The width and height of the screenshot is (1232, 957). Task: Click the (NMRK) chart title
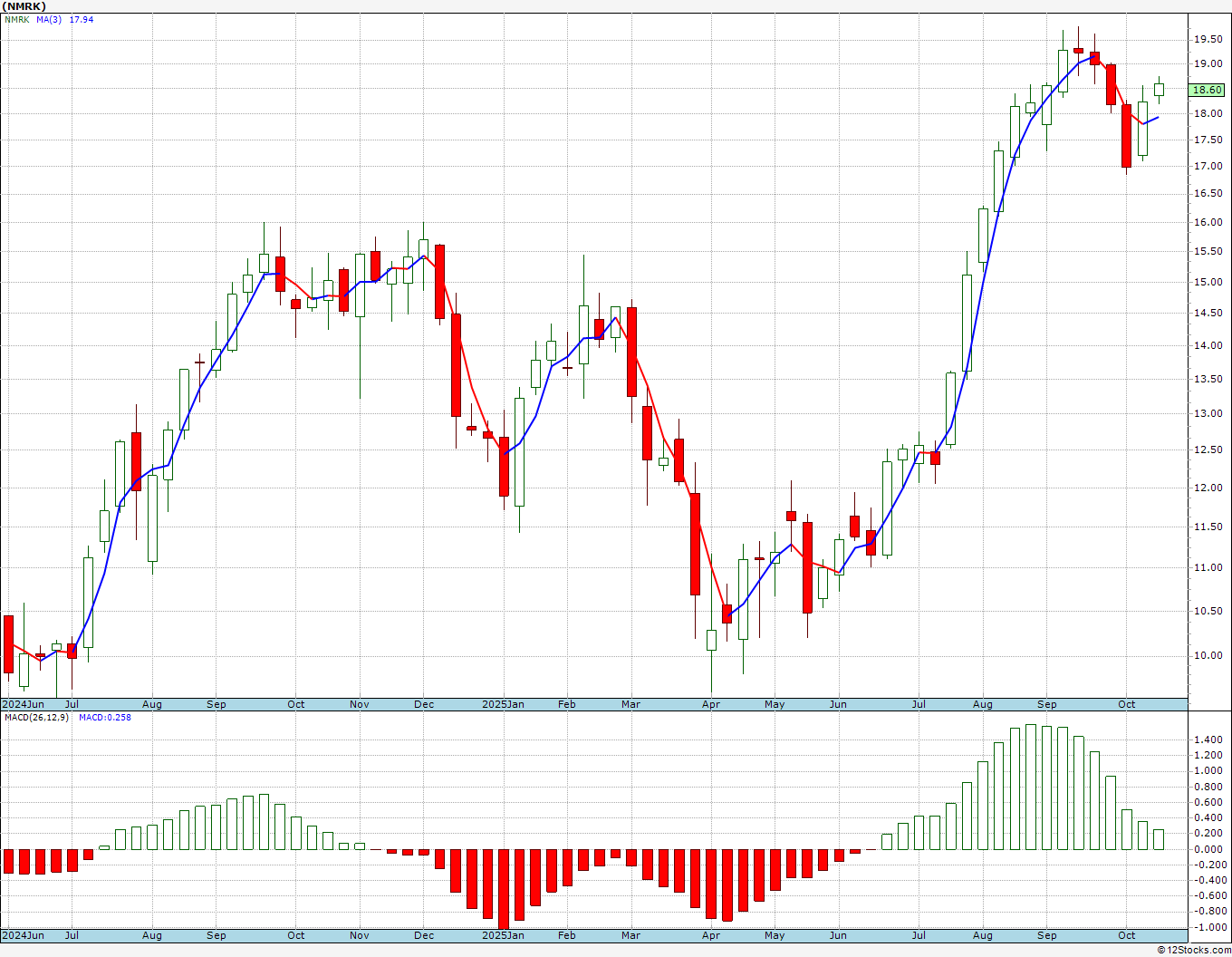(24, 6)
